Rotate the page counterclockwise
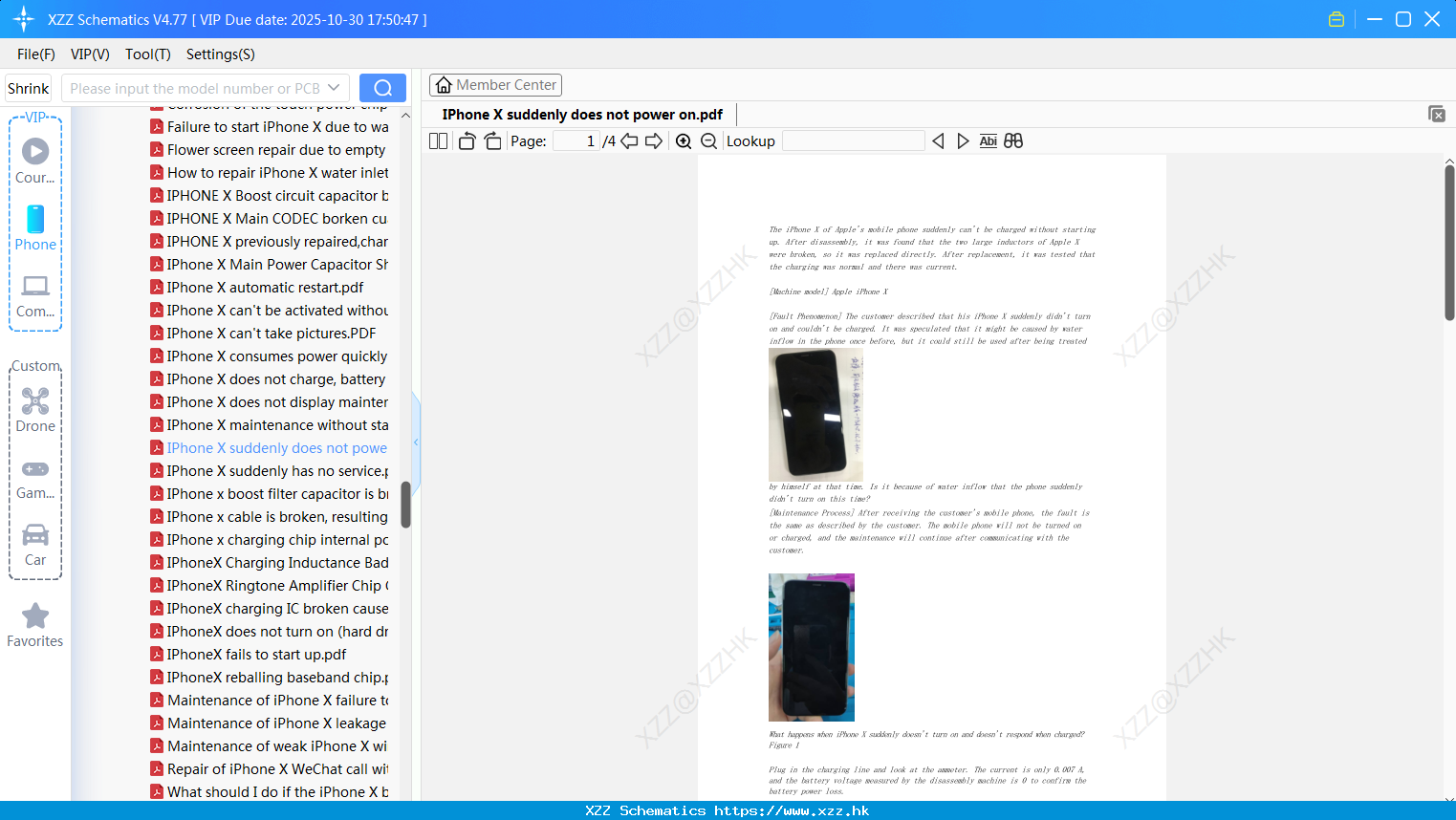Viewport: 1456px width, 820px height. click(467, 140)
